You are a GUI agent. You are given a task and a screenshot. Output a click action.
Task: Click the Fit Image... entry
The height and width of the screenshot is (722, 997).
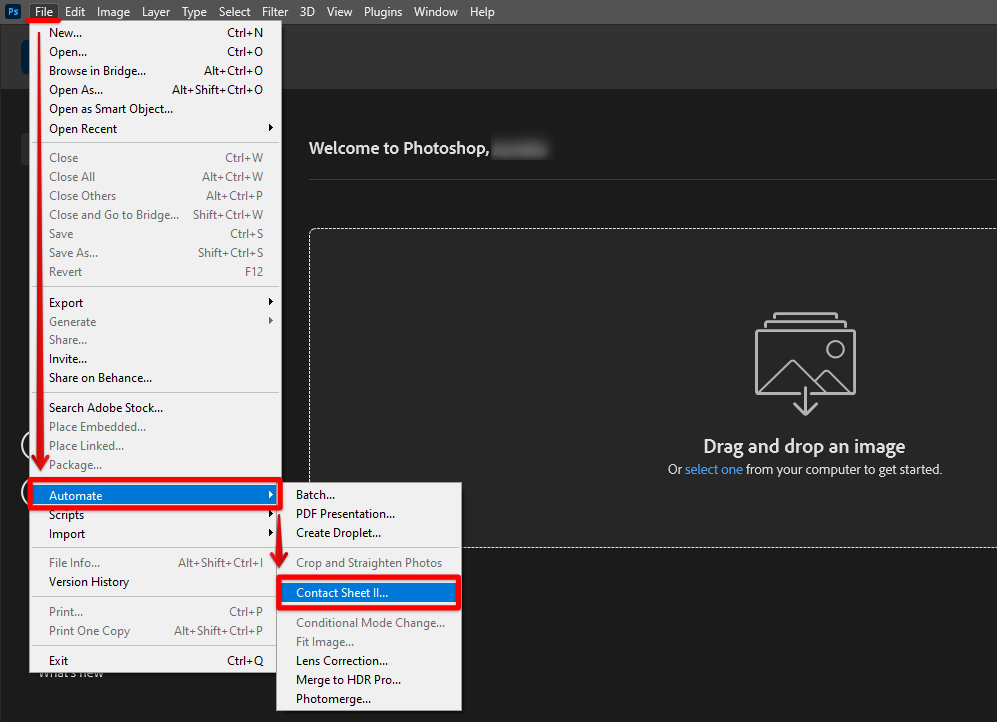(x=369, y=642)
